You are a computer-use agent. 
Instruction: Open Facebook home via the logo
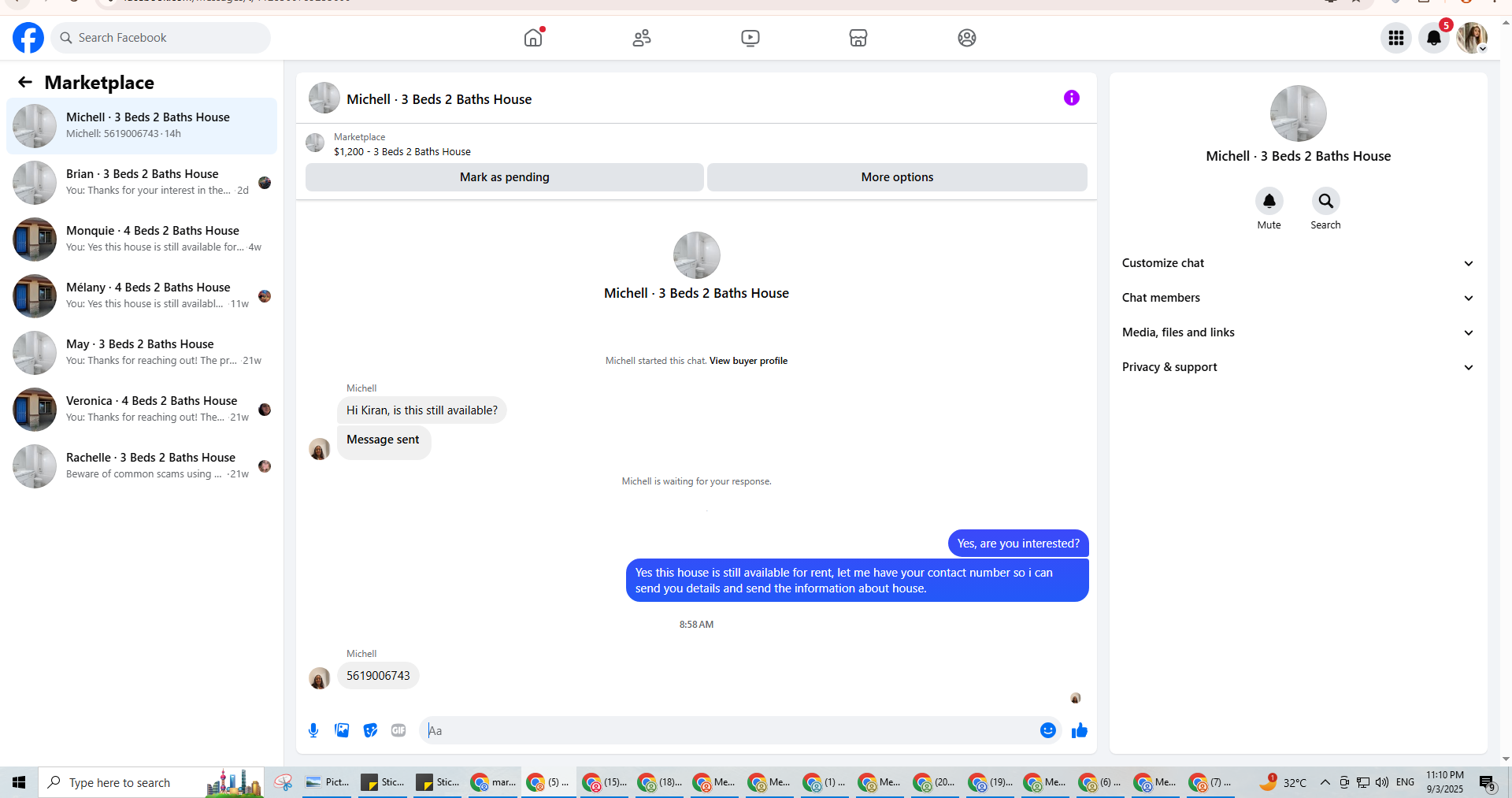28,38
